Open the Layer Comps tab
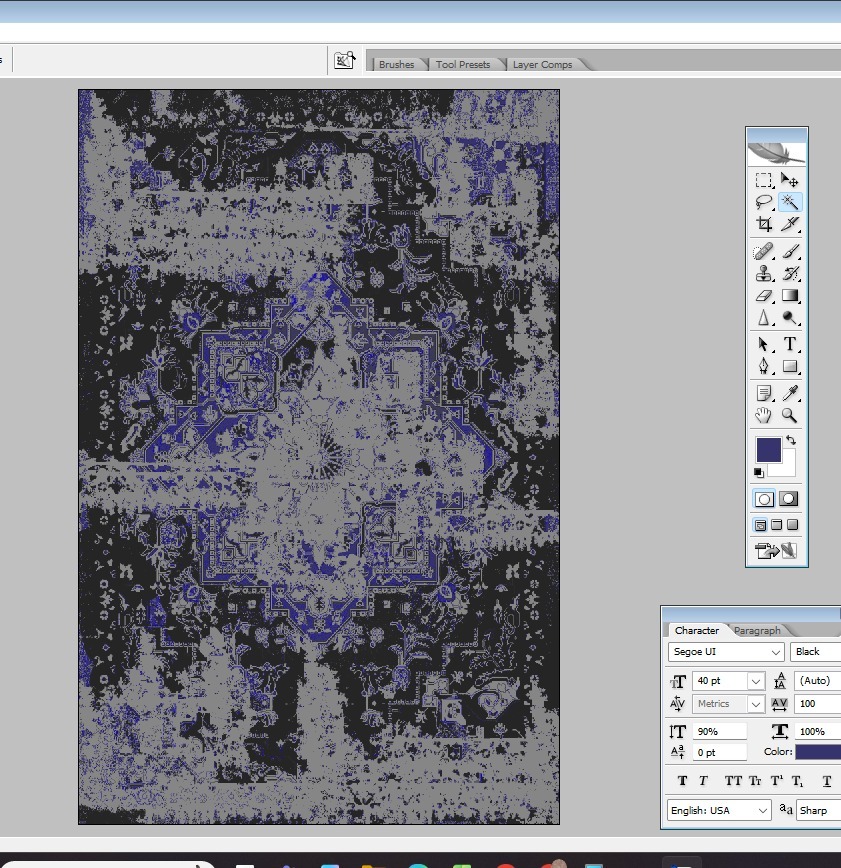The width and height of the screenshot is (841, 868). (x=543, y=65)
